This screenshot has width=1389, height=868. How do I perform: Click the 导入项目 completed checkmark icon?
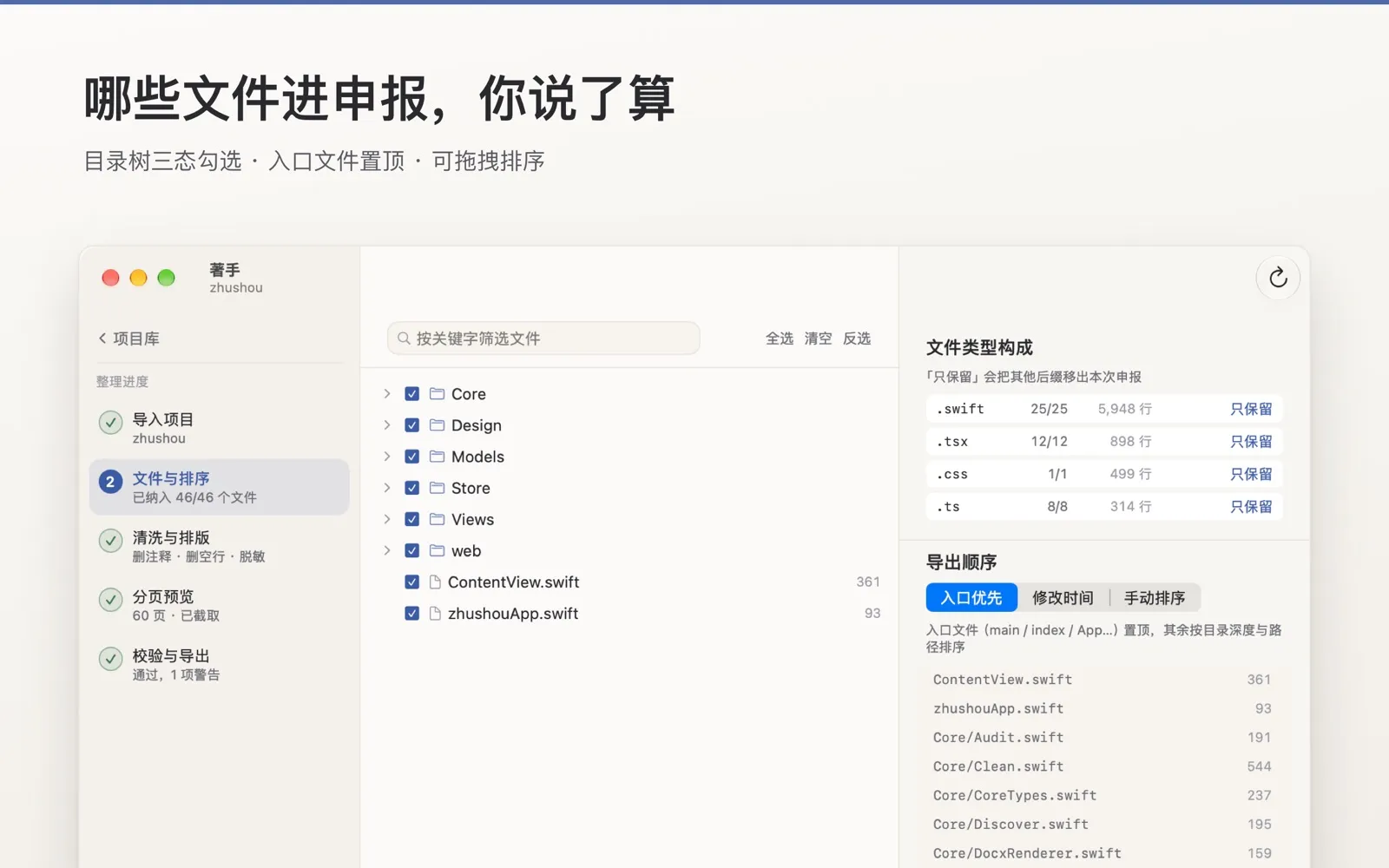pos(110,423)
